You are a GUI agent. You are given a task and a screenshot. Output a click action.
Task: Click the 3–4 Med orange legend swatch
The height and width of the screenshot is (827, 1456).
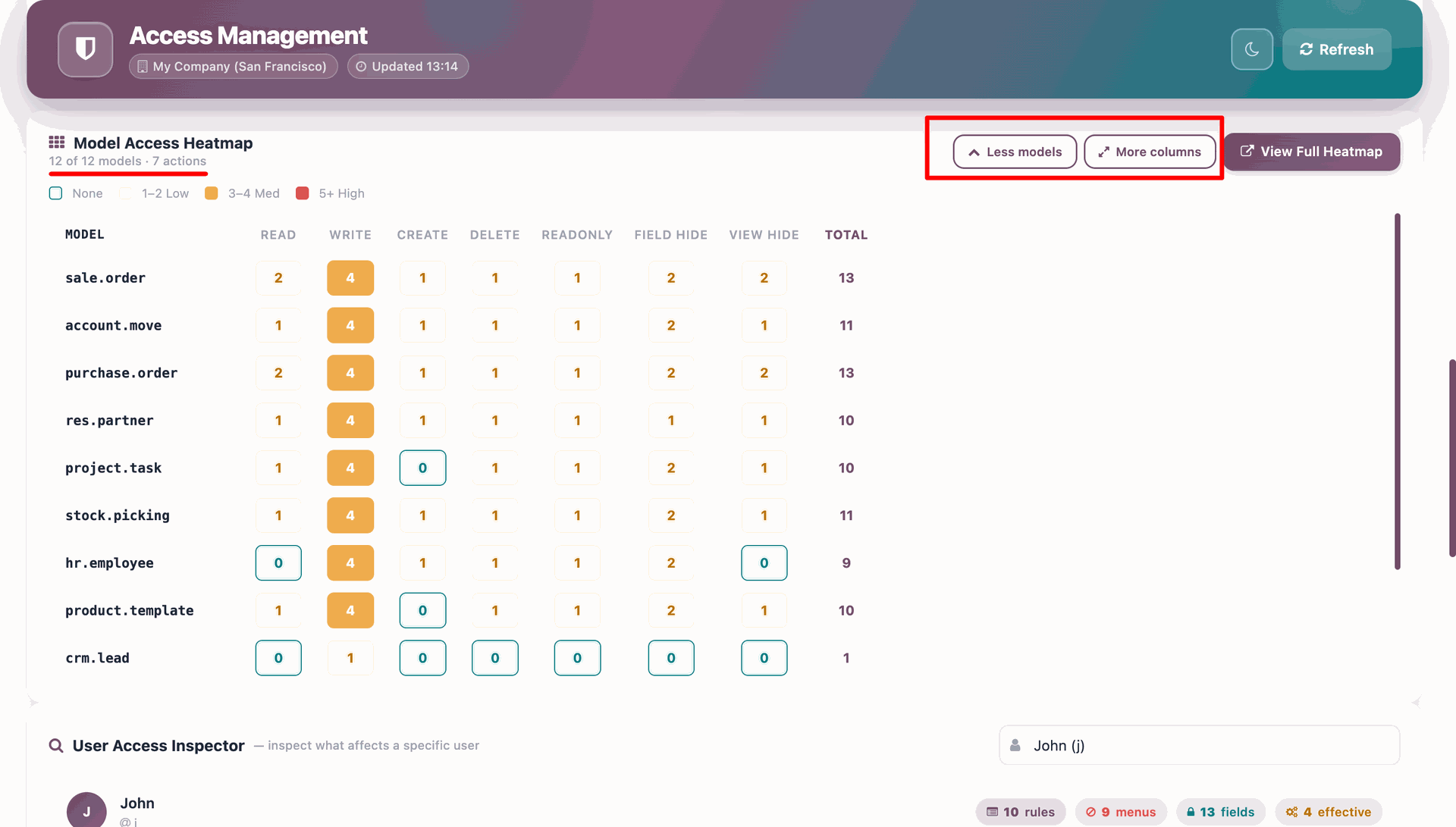[212, 193]
